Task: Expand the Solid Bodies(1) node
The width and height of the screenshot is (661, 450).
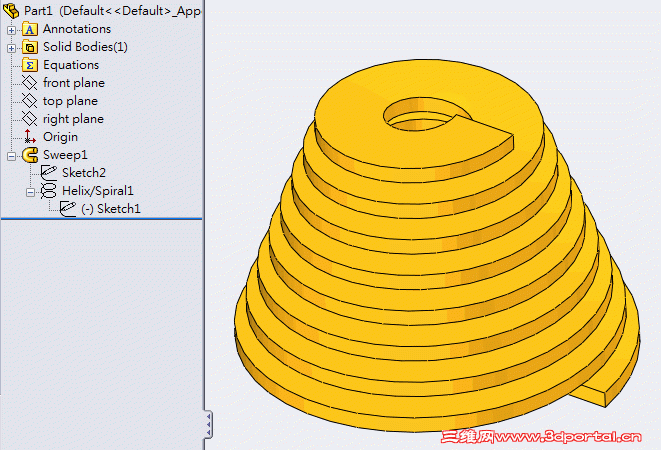Action: (x=11, y=48)
